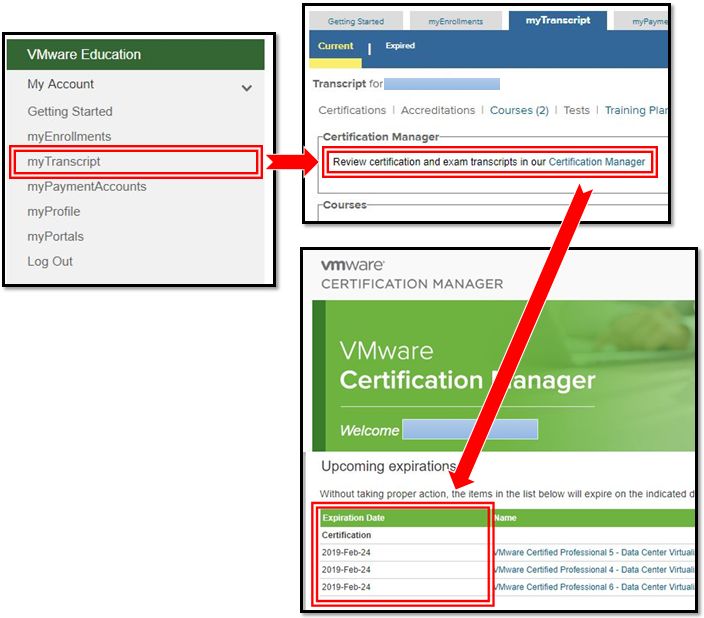Select myPortals in the sidebar
Image resolution: width=704 pixels, height=618 pixels.
tap(56, 236)
